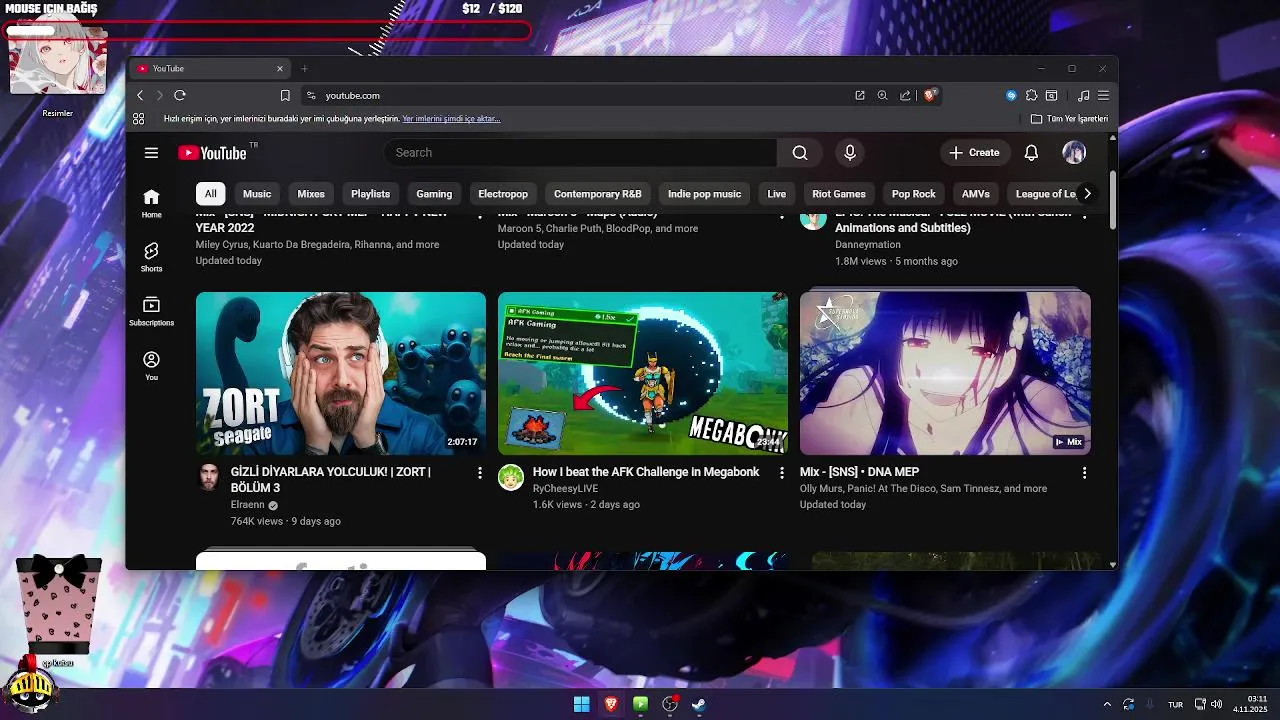Open Danneymation channel name link

click(x=868, y=244)
